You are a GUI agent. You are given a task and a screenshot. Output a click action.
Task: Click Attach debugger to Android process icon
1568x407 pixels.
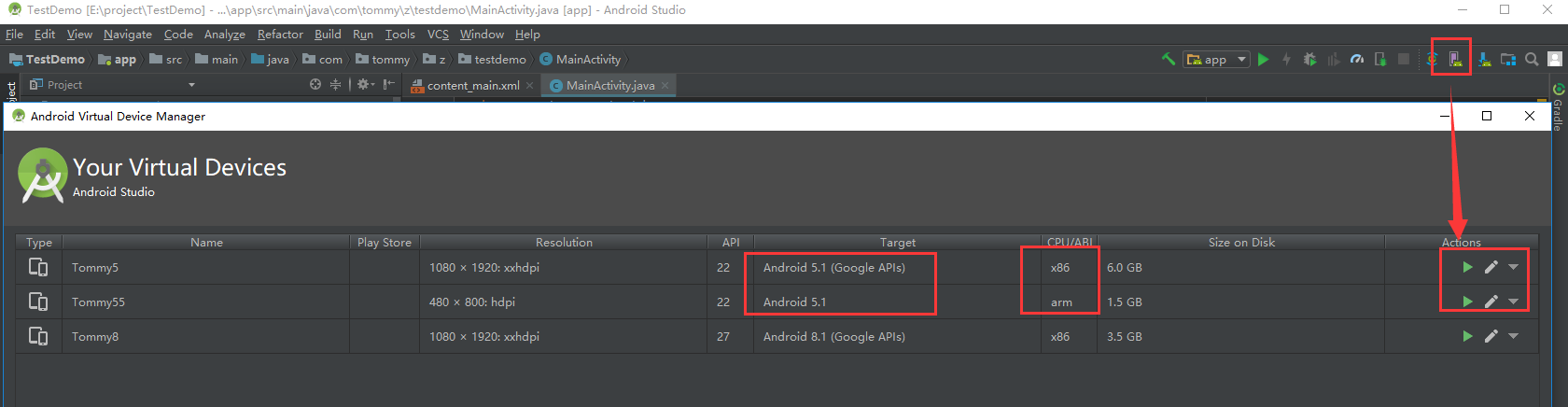click(x=1380, y=59)
